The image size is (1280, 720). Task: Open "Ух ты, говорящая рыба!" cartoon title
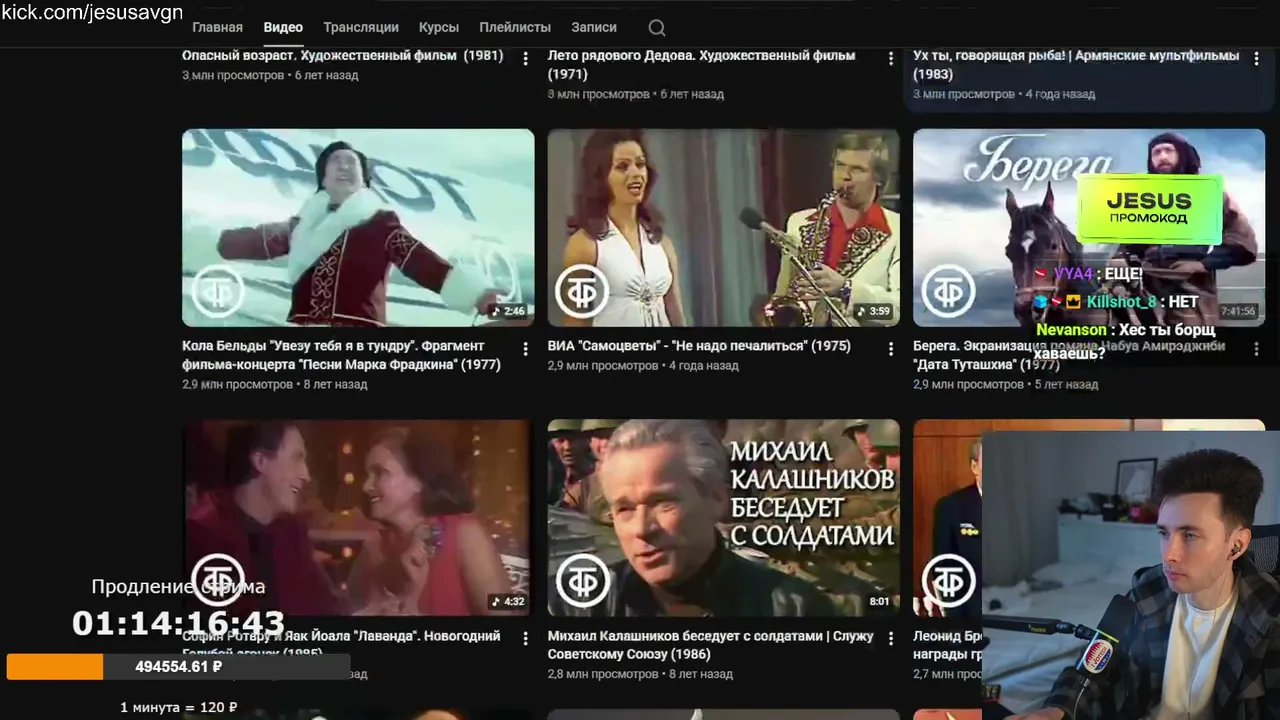pyautogui.click(x=1076, y=64)
